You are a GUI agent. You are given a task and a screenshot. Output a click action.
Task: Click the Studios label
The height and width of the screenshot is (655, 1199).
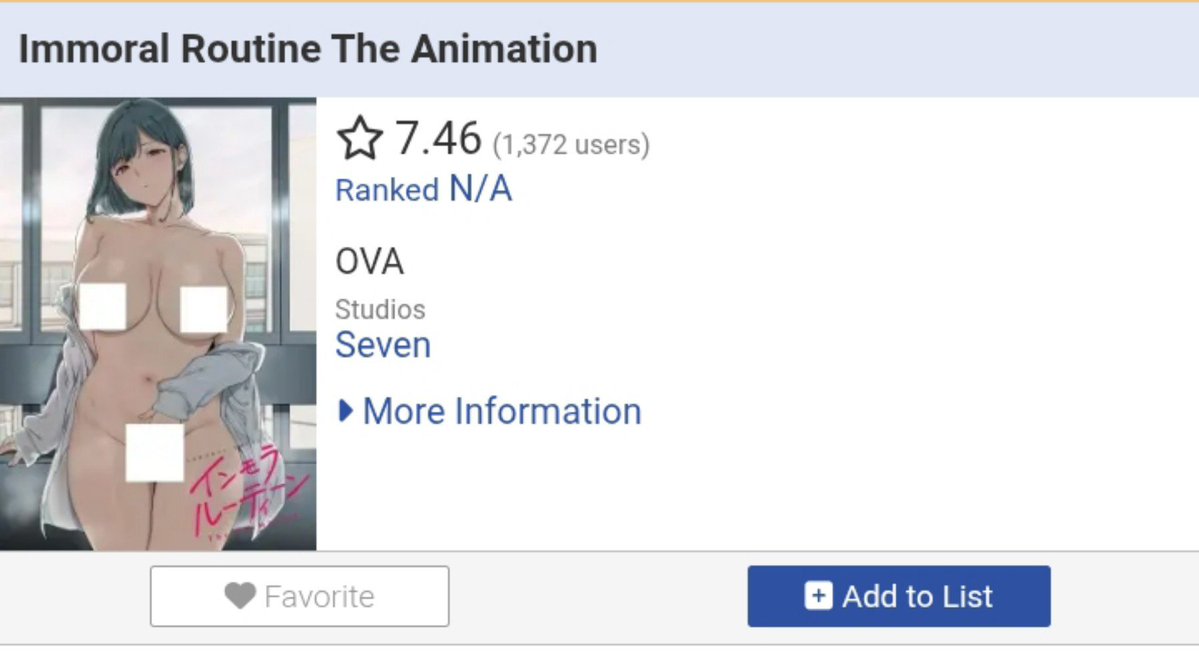pyautogui.click(x=380, y=310)
